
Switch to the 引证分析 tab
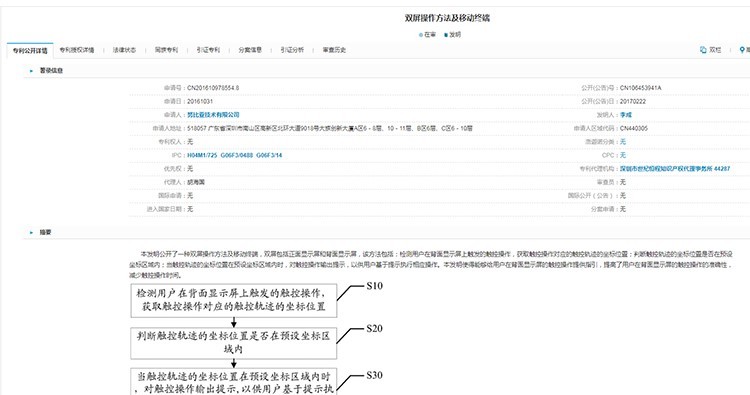click(x=292, y=50)
